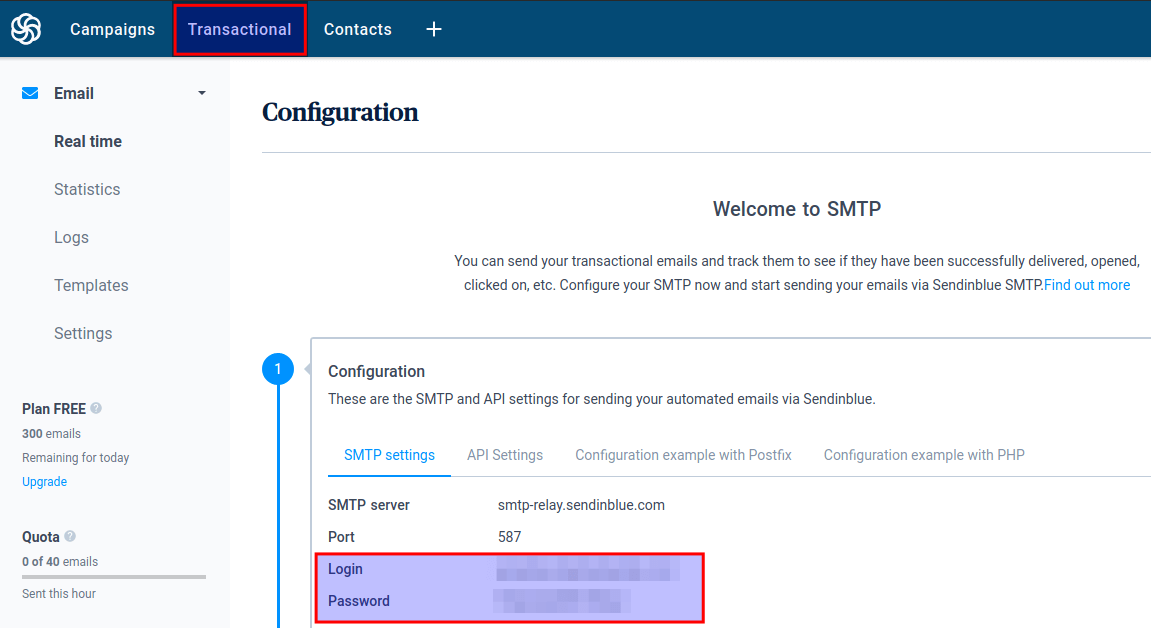Open Settings in the sidebar
Image resolution: width=1151 pixels, height=628 pixels.
pos(83,333)
